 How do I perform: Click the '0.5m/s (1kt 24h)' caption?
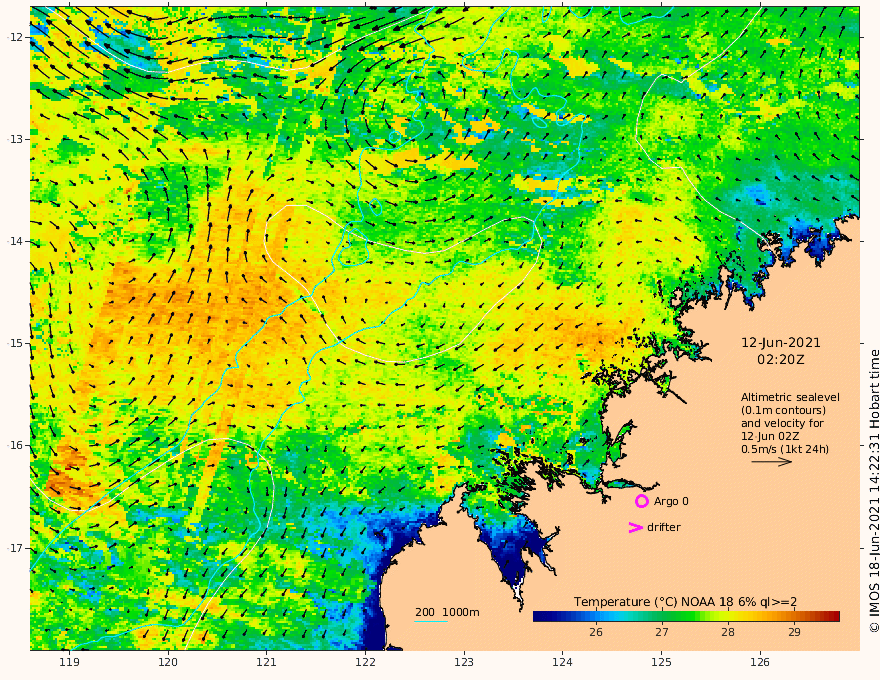click(785, 449)
